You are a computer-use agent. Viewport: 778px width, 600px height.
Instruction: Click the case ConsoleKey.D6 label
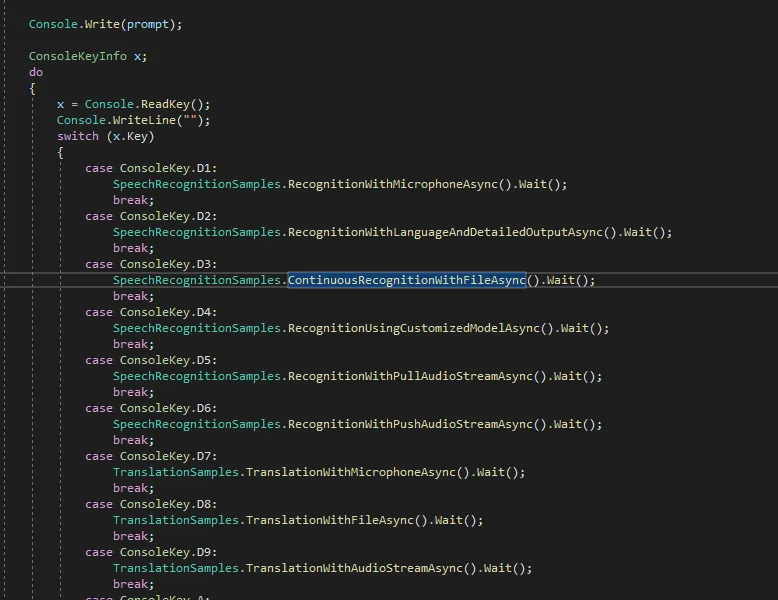(x=151, y=409)
